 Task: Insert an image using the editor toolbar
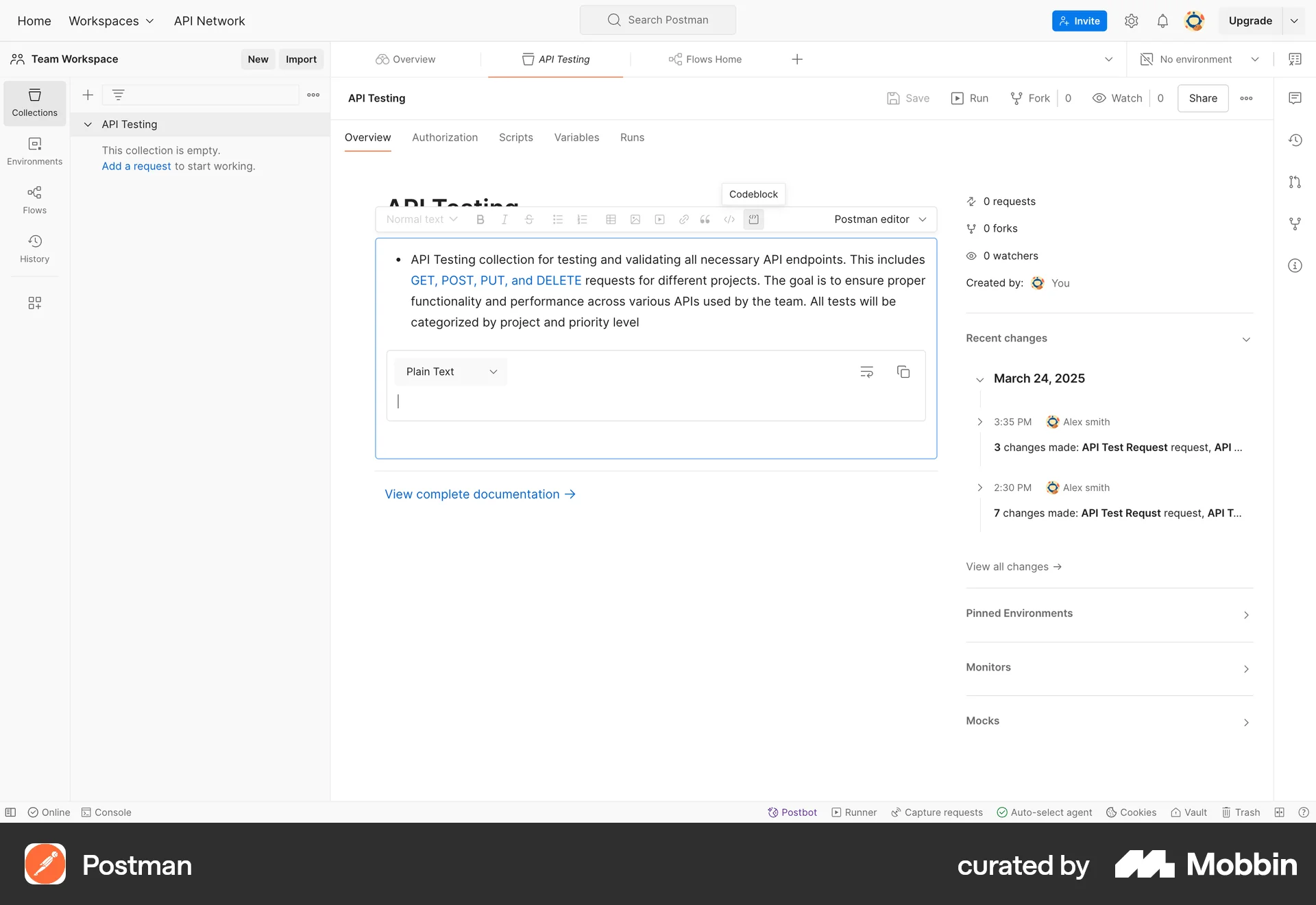click(635, 219)
